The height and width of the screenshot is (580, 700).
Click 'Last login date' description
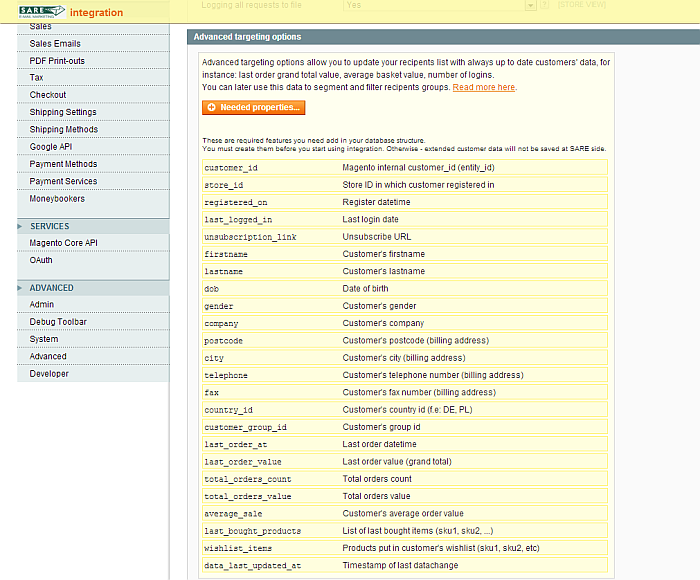(371, 219)
